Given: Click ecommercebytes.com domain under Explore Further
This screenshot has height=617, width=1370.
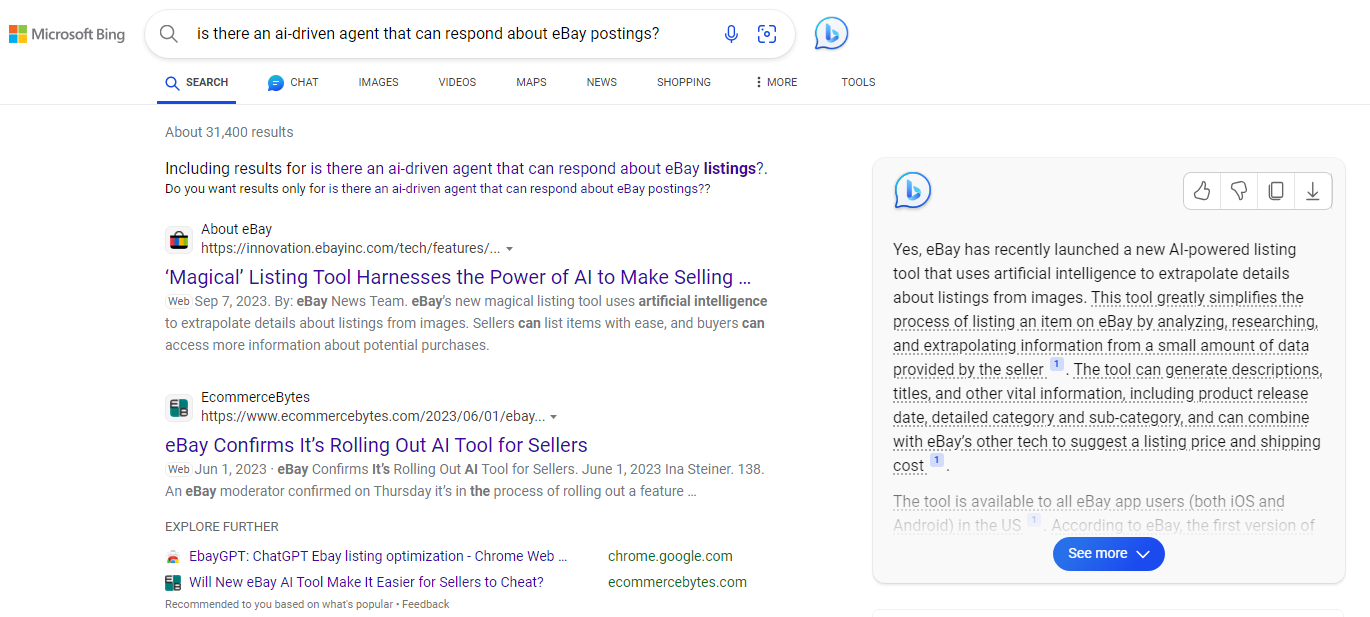Looking at the screenshot, I should point(677,582).
